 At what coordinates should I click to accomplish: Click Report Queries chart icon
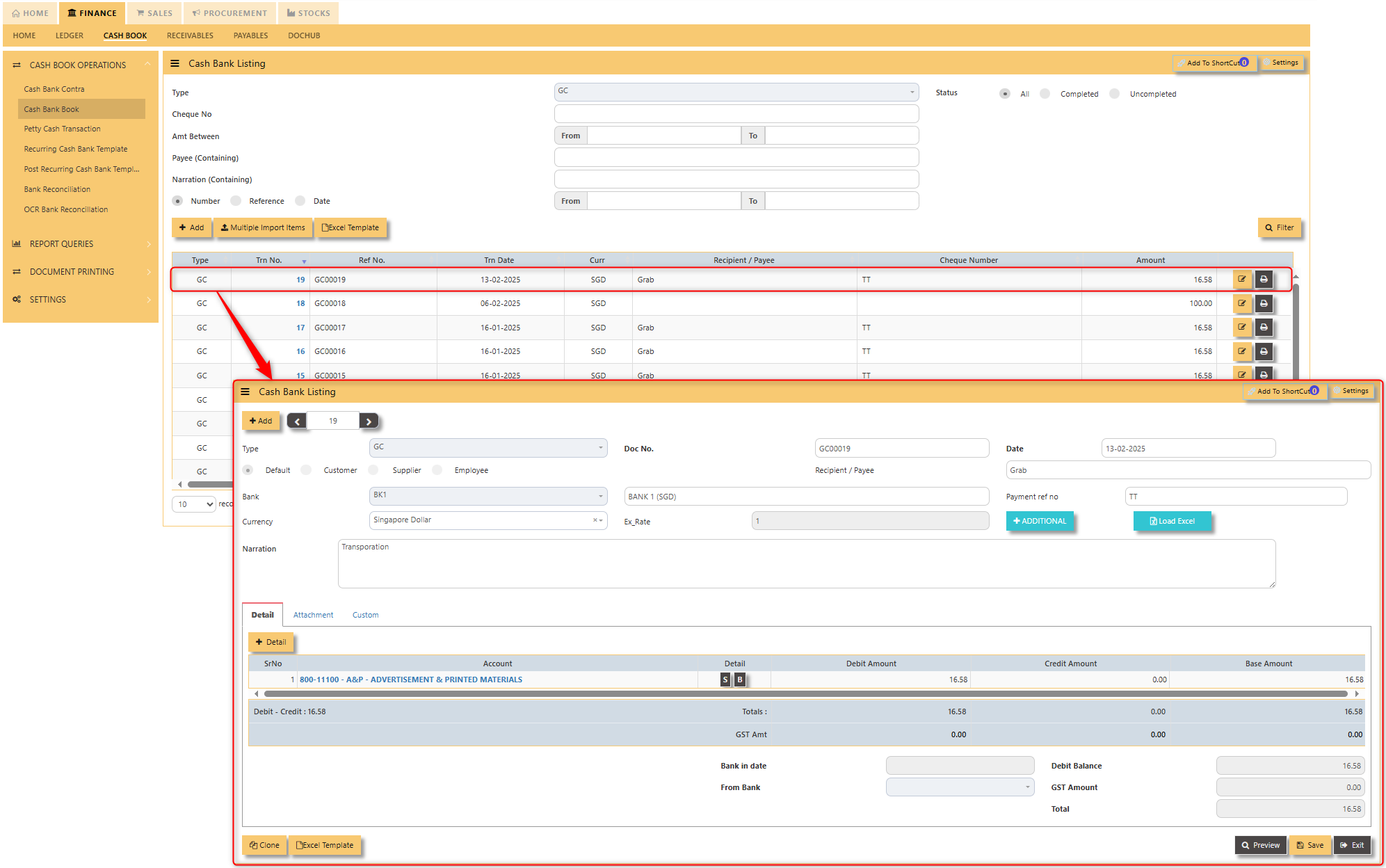coord(17,243)
